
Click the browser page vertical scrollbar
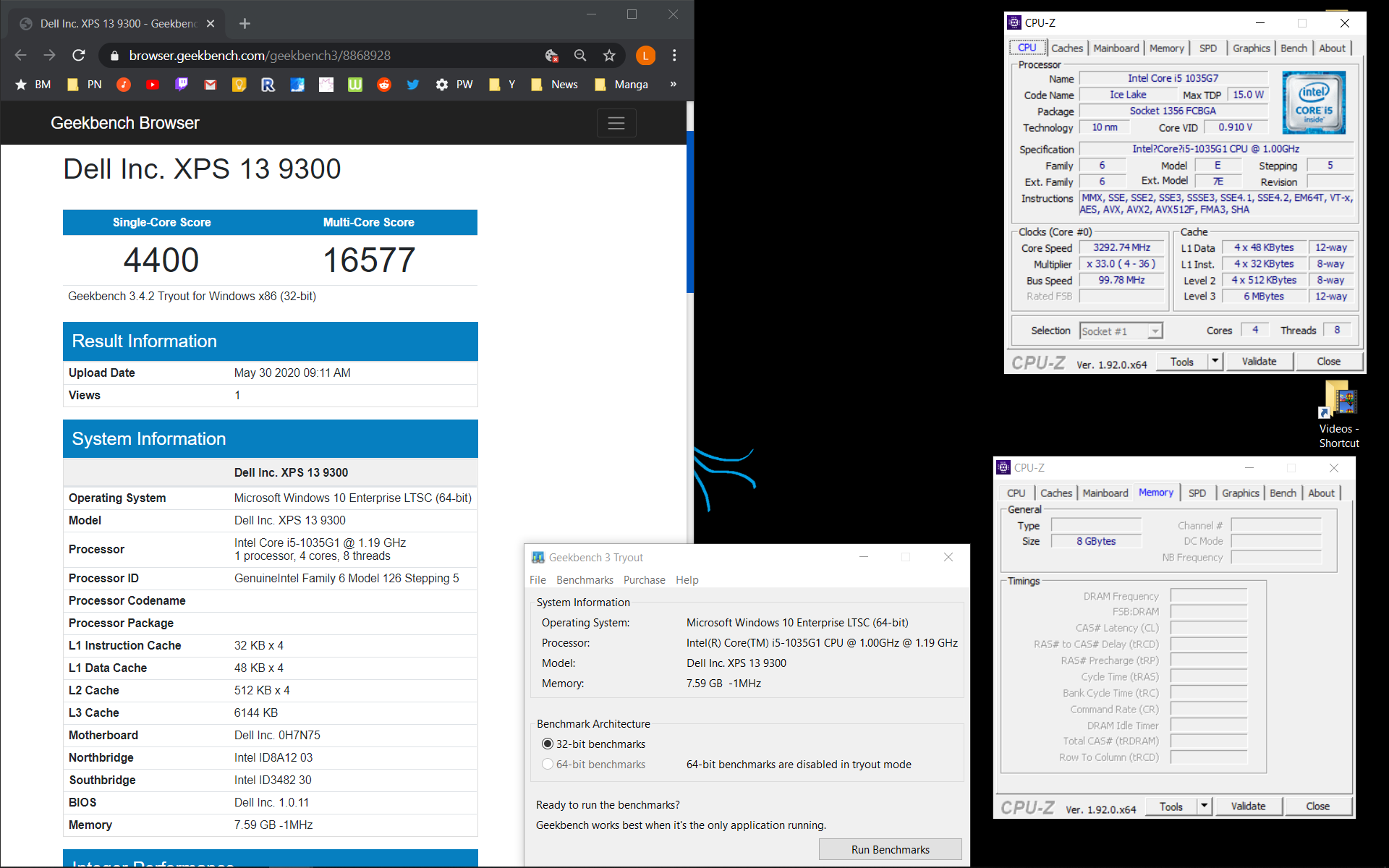point(690,212)
